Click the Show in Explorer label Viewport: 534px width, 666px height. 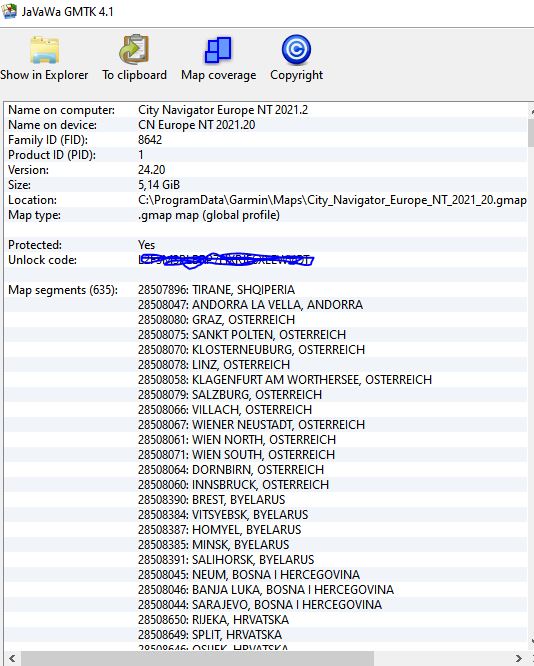(44, 75)
